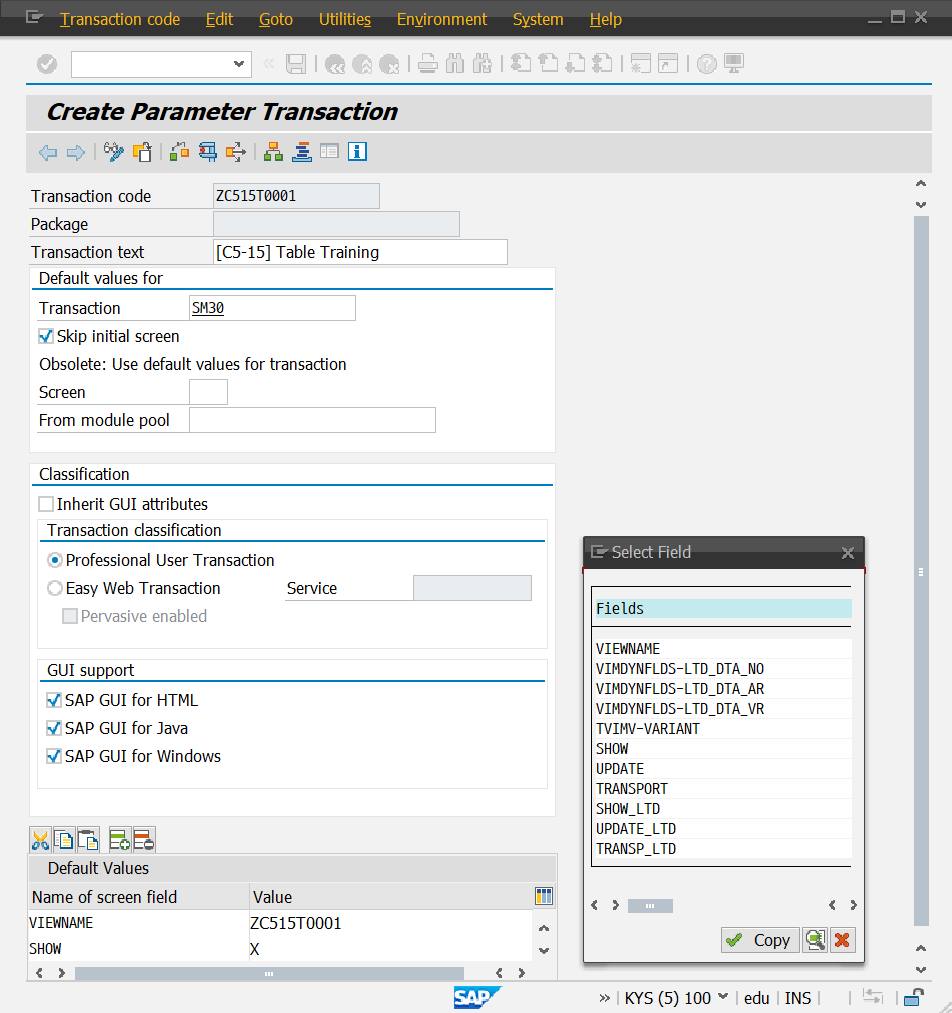The image size is (952, 1013).
Task: Open the Goto menu
Action: pos(276,19)
